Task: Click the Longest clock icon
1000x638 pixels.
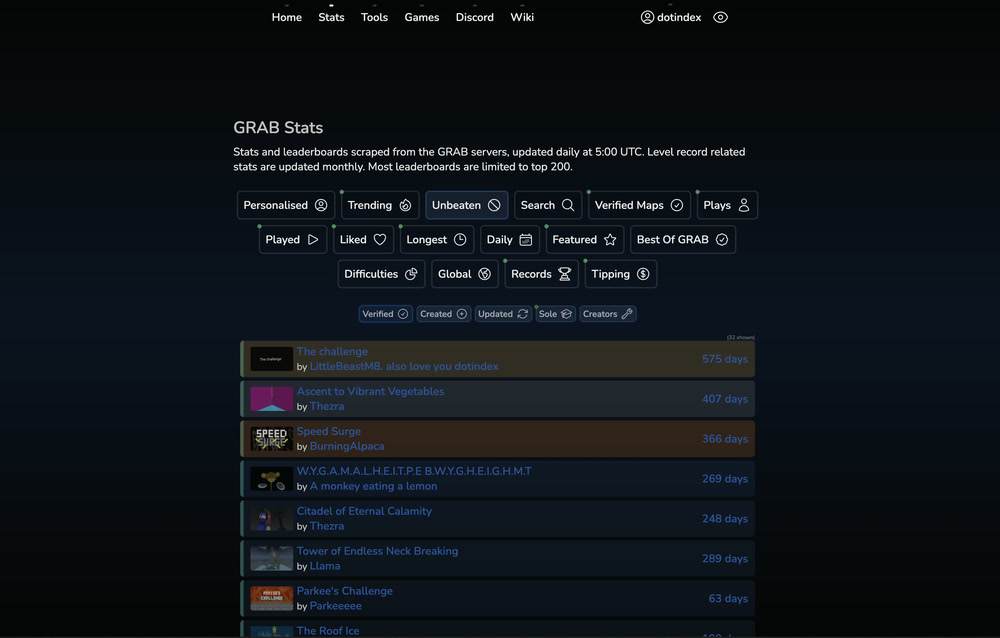Action: click(x=461, y=239)
